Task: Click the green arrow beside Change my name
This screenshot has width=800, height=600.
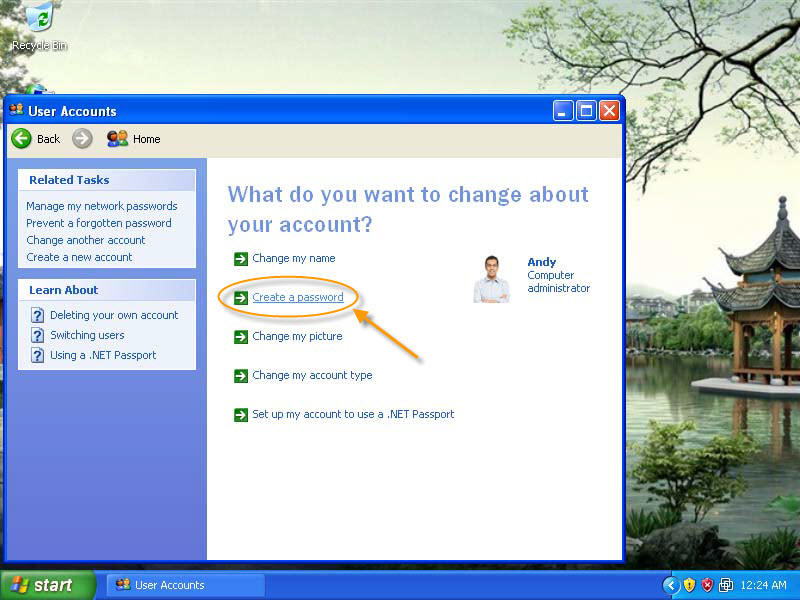Action: pos(241,259)
